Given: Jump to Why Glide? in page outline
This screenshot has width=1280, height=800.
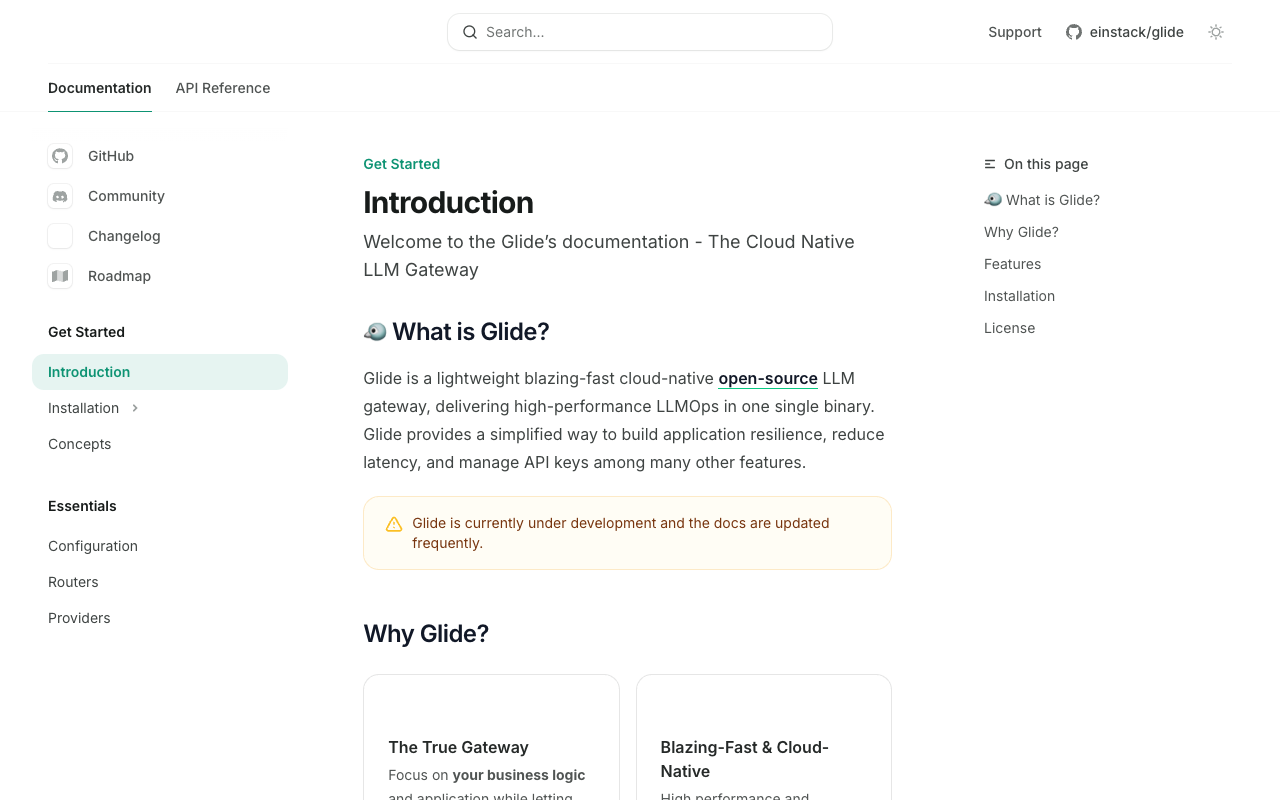Looking at the screenshot, I should [x=1021, y=232].
